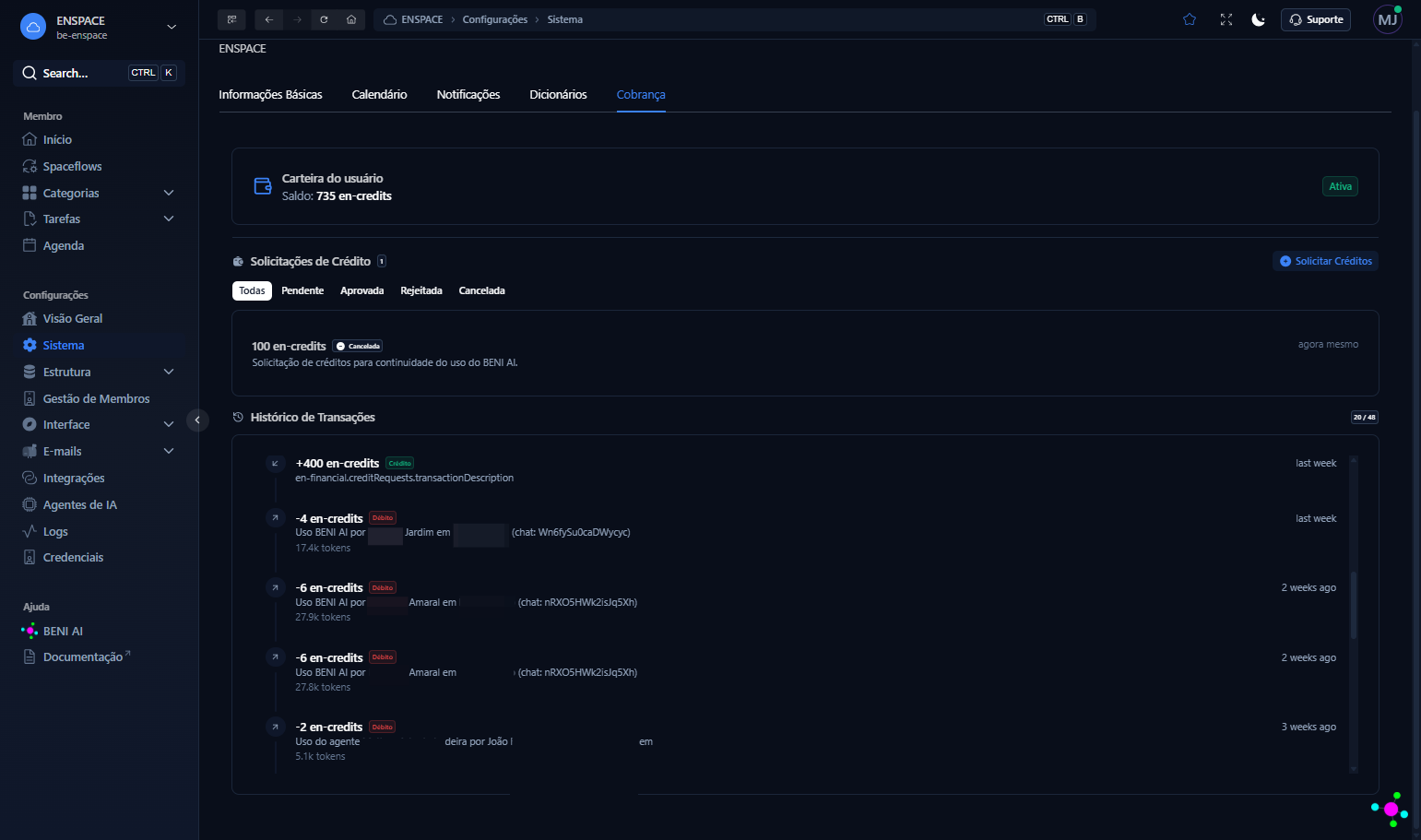
Task: Enter fullscreen with the expand icon
Action: 1226,19
